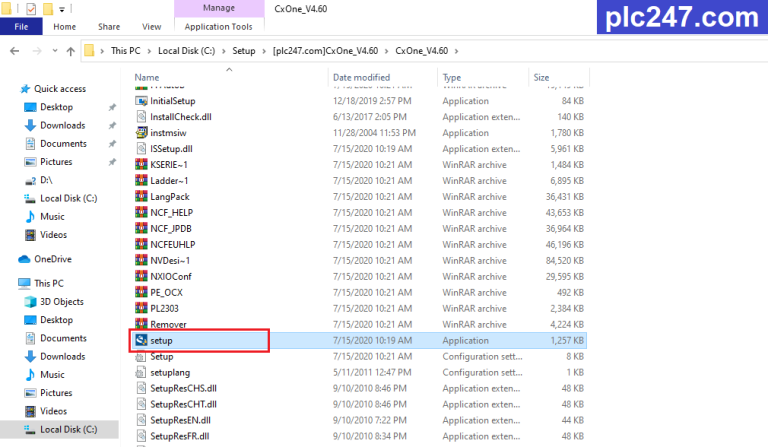Click the 11/28/2004 11:53 PM date cell

(x=374, y=133)
